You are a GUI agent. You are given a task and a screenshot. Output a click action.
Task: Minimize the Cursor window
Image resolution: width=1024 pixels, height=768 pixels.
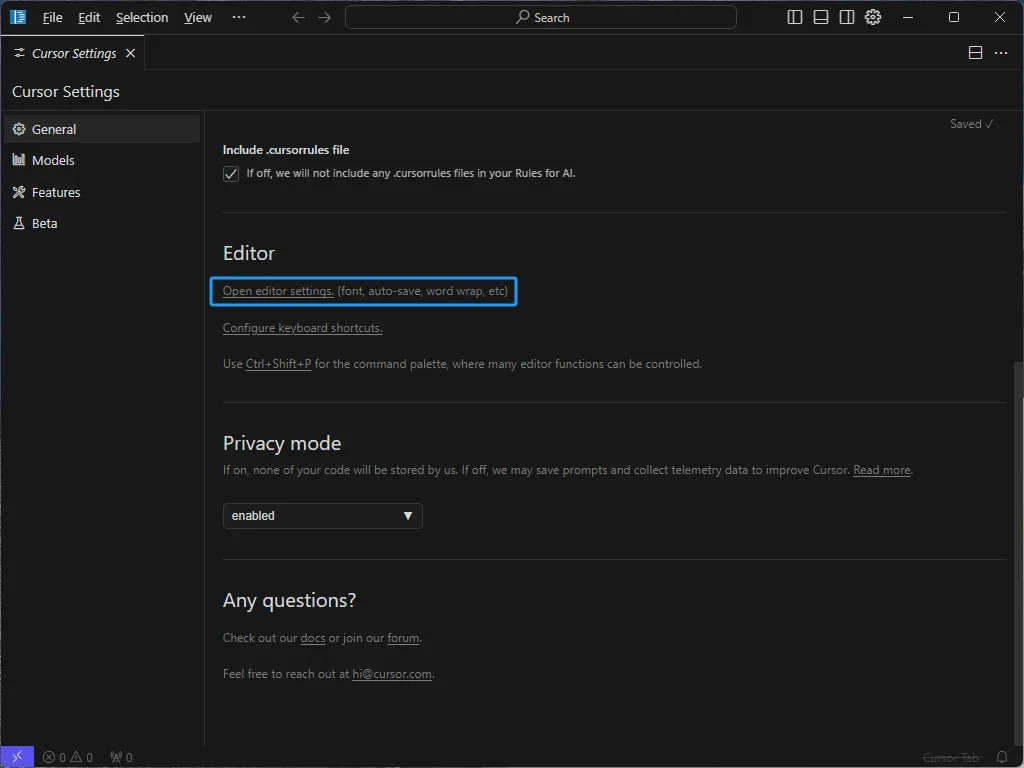[x=908, y=18]
